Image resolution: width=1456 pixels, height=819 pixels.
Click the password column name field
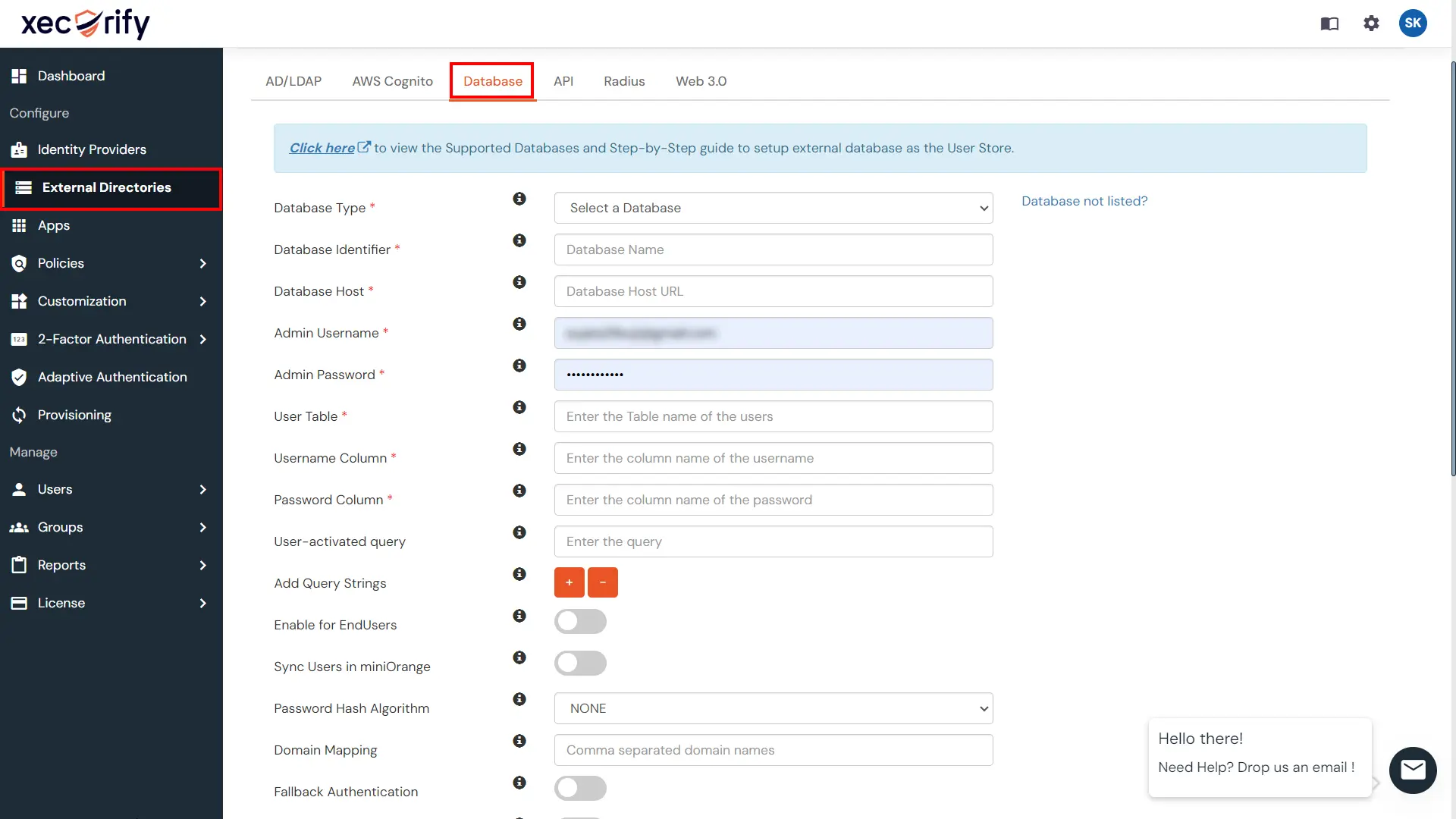(x=773, y=500)
